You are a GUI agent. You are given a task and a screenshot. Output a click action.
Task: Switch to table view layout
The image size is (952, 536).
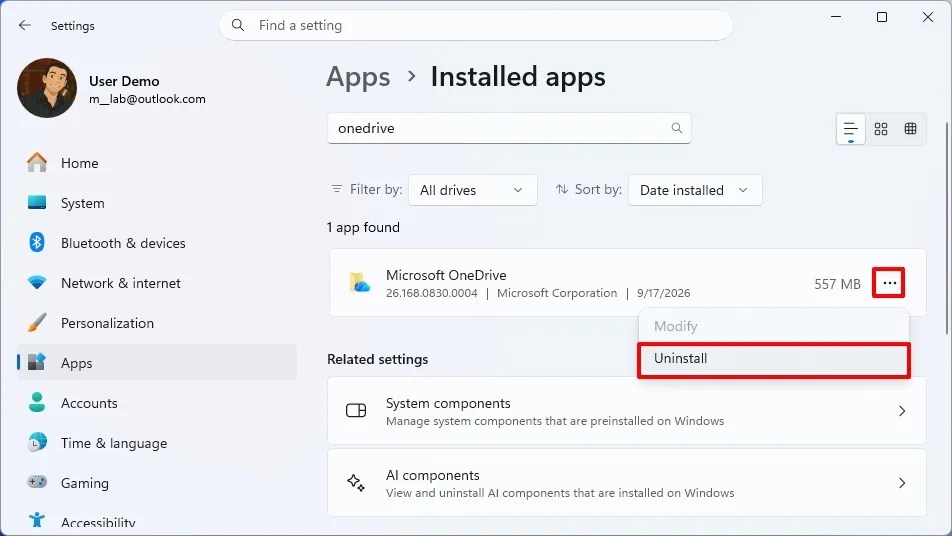coord(910,129)
